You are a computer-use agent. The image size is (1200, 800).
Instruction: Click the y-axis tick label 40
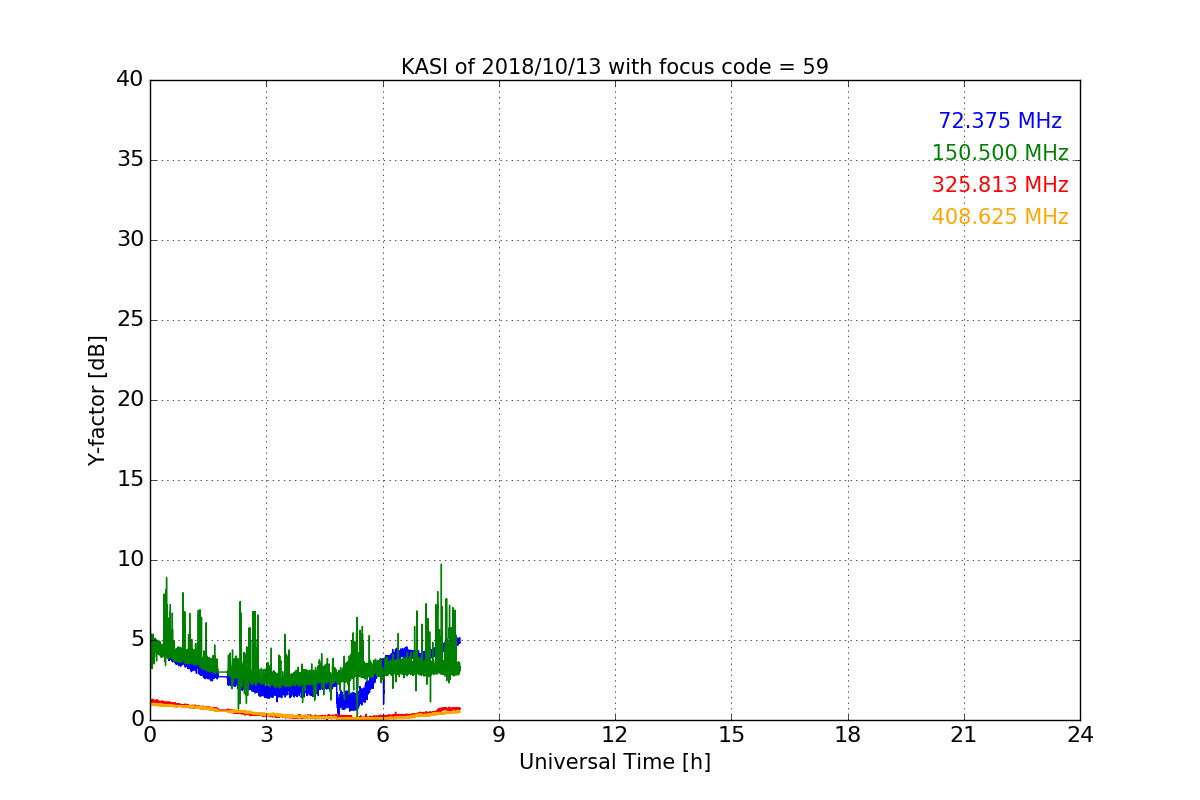click(x=130, y=80)
